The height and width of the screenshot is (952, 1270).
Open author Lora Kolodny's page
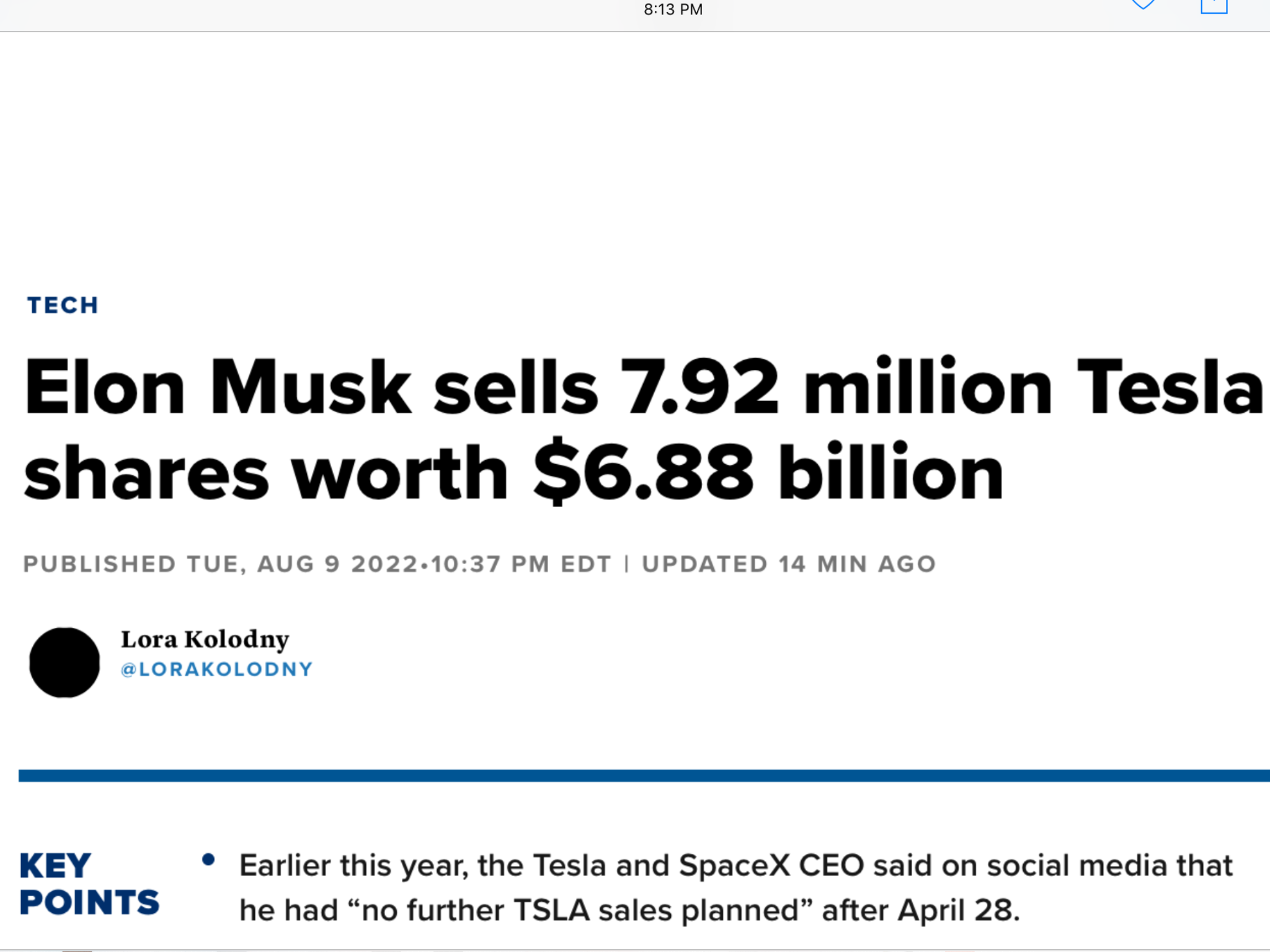205,640
